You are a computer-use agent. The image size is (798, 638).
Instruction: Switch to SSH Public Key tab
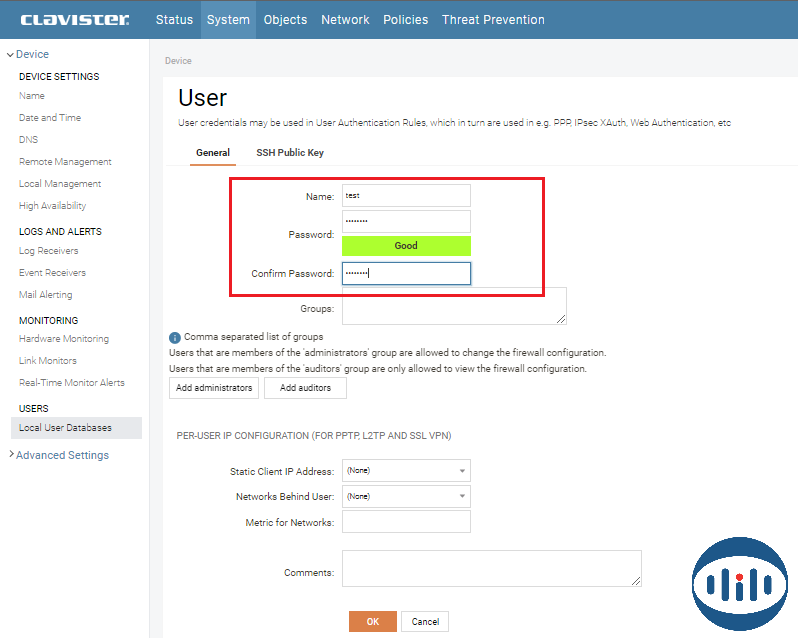click(x=290, y=153)
